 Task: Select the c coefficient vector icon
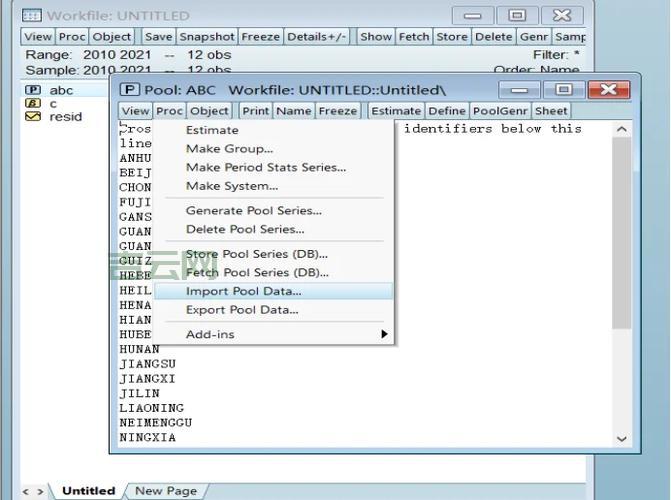33,103
